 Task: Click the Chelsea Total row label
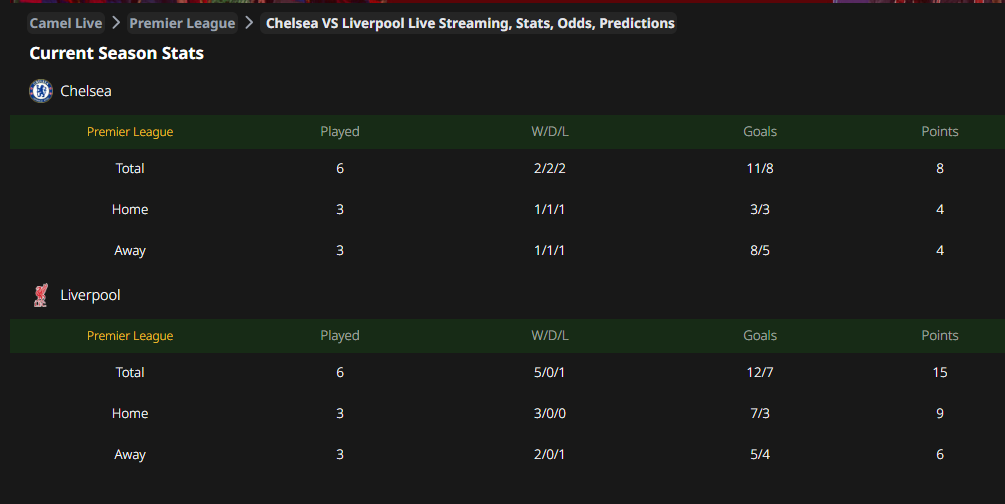(130, 168)
